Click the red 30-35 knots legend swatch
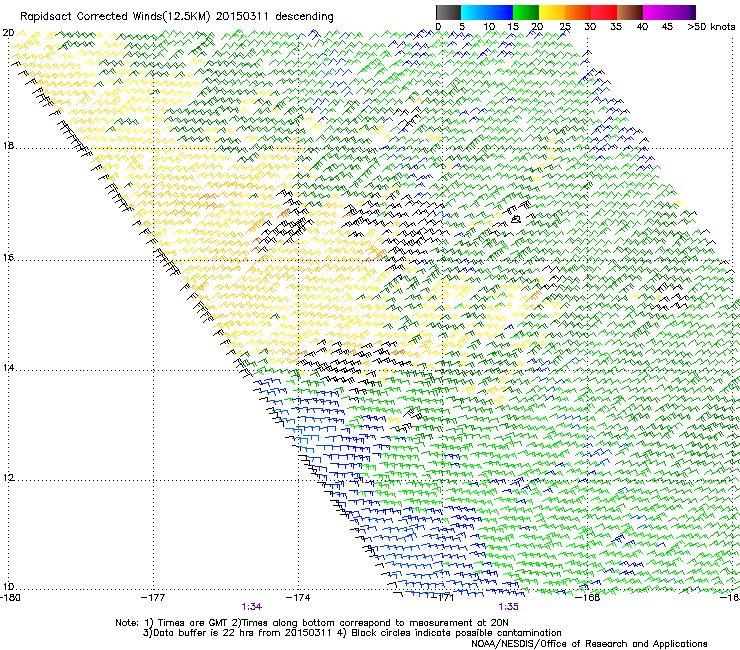Image resolution: width=740 pixels, height=650 pixels. [604, 12]
